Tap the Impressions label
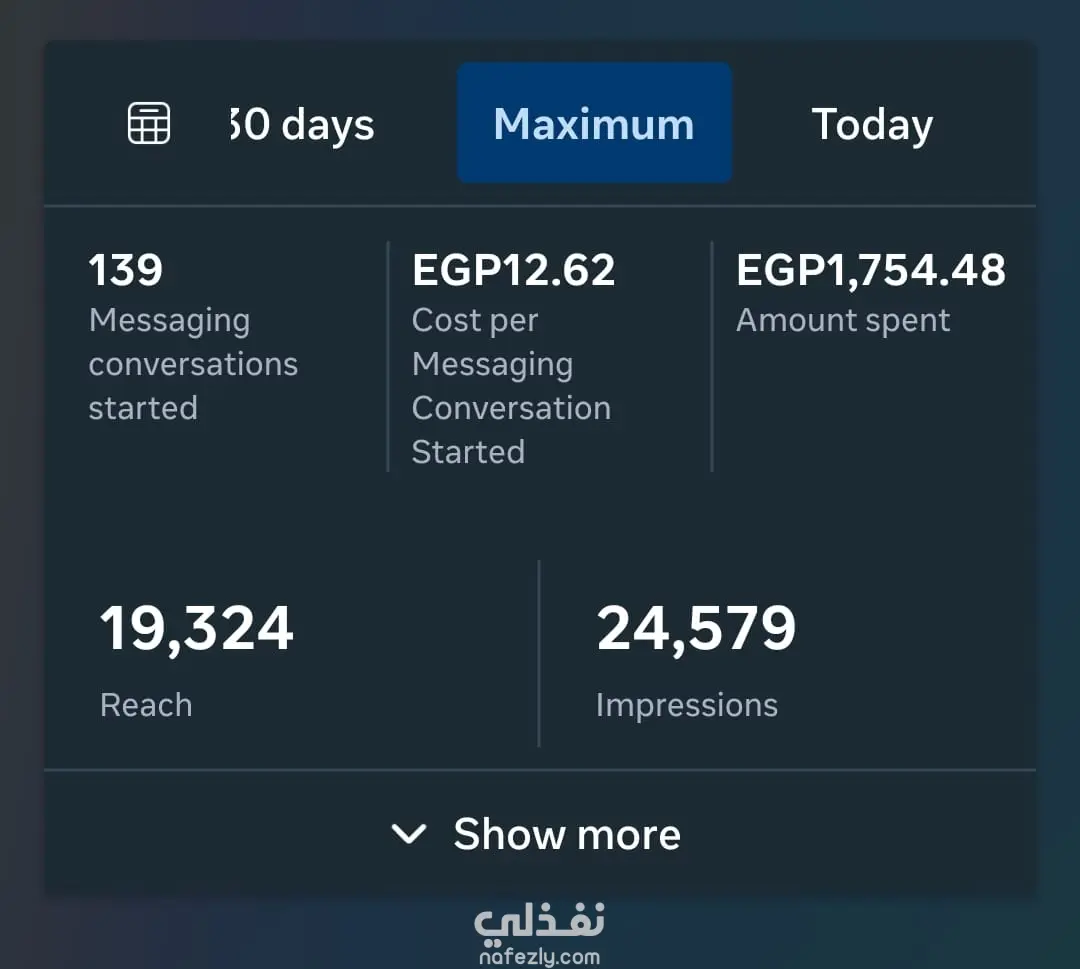The width and height of the screenshot is (1080, 969). (x=686, y=705)
